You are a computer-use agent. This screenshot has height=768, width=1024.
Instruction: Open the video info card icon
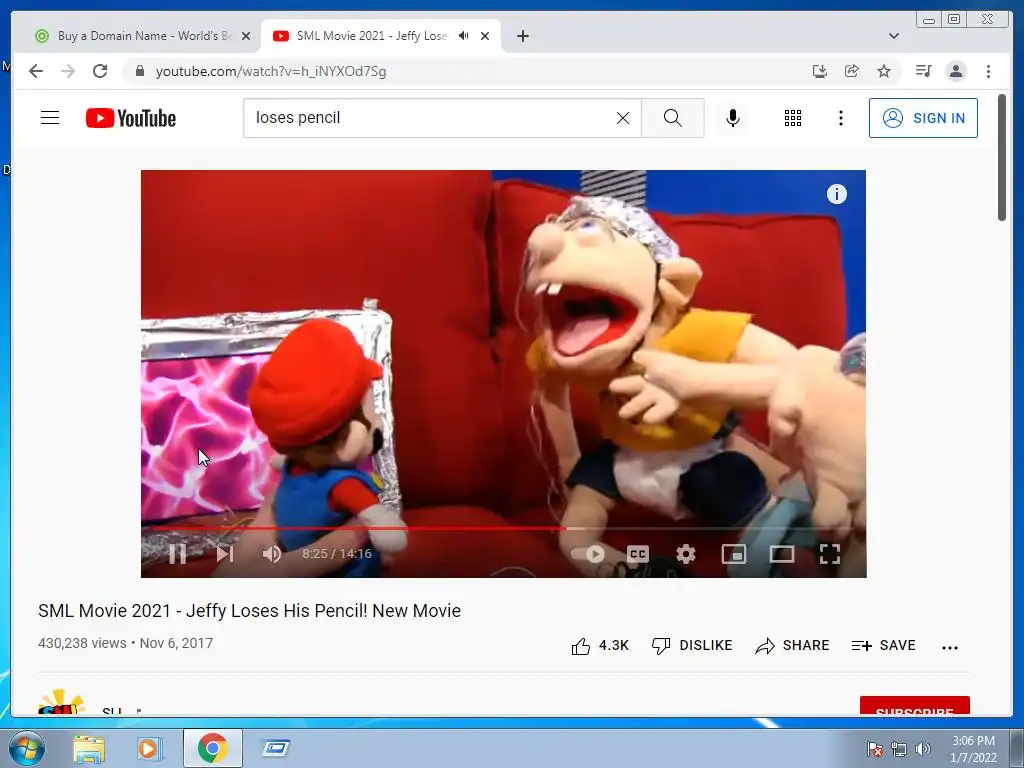[x=837, y=194]
